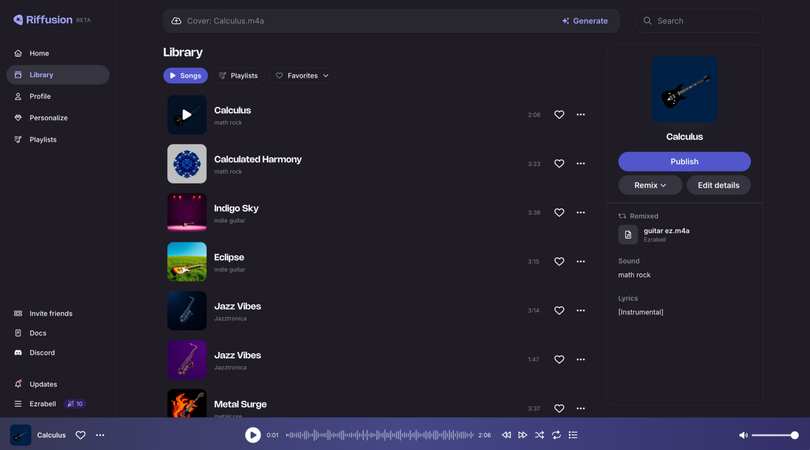Skip to next track
Image resolution: width=810 pixels, height=450 pixels.
coord(523,435)
